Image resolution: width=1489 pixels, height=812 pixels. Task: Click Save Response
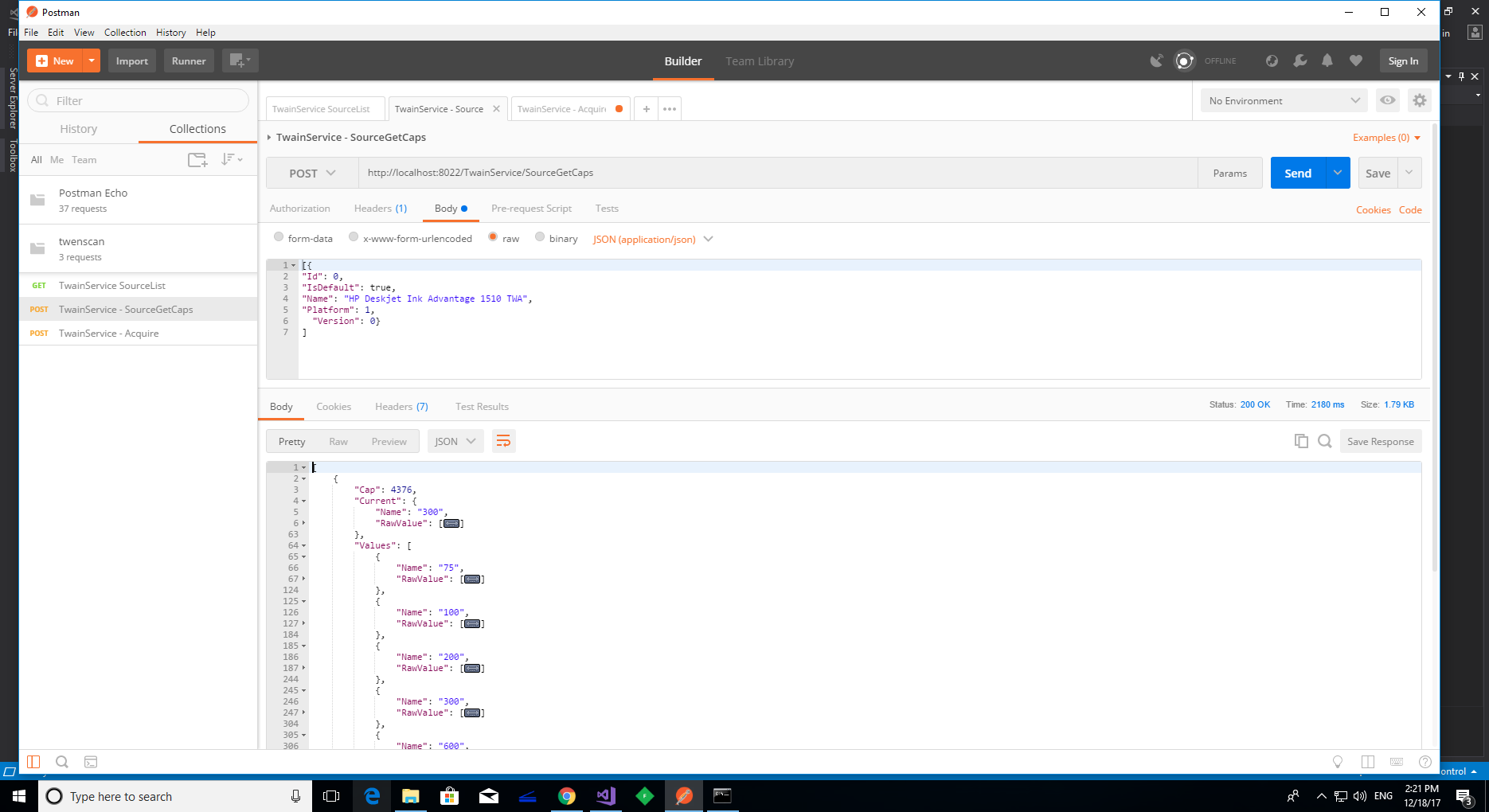coord(1380,440)
